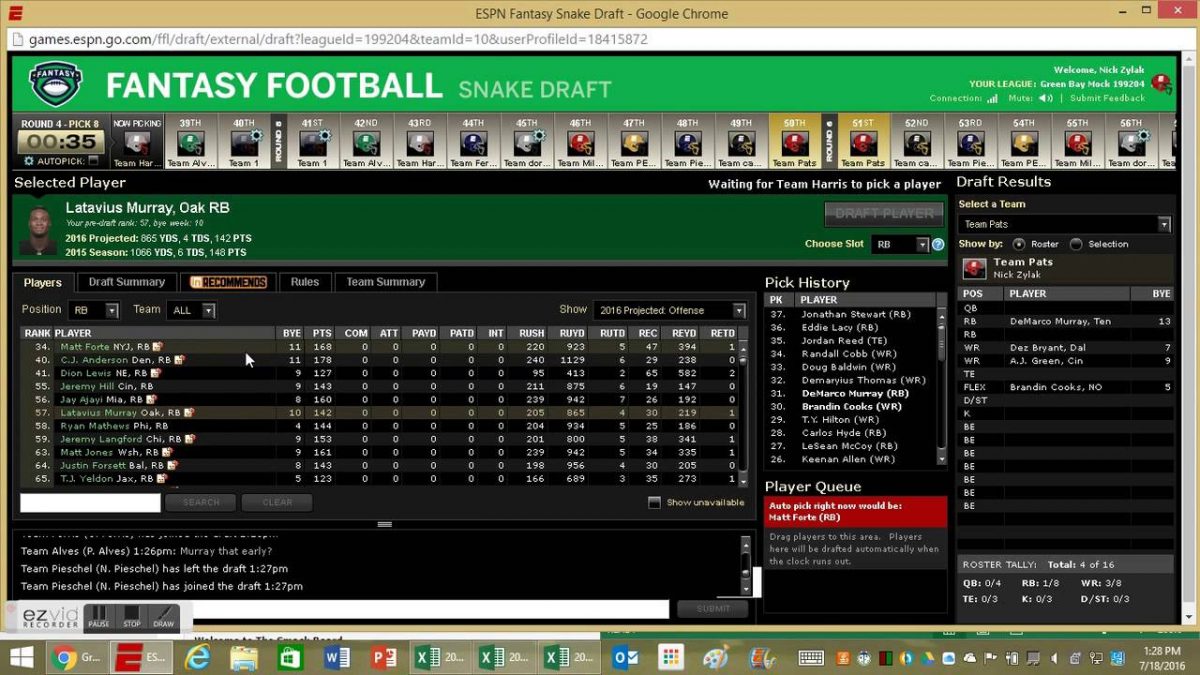Screen dimensions: 1200x675
Task: Enable the Show unavailable checkbox
Action: [x=654, y=502]
